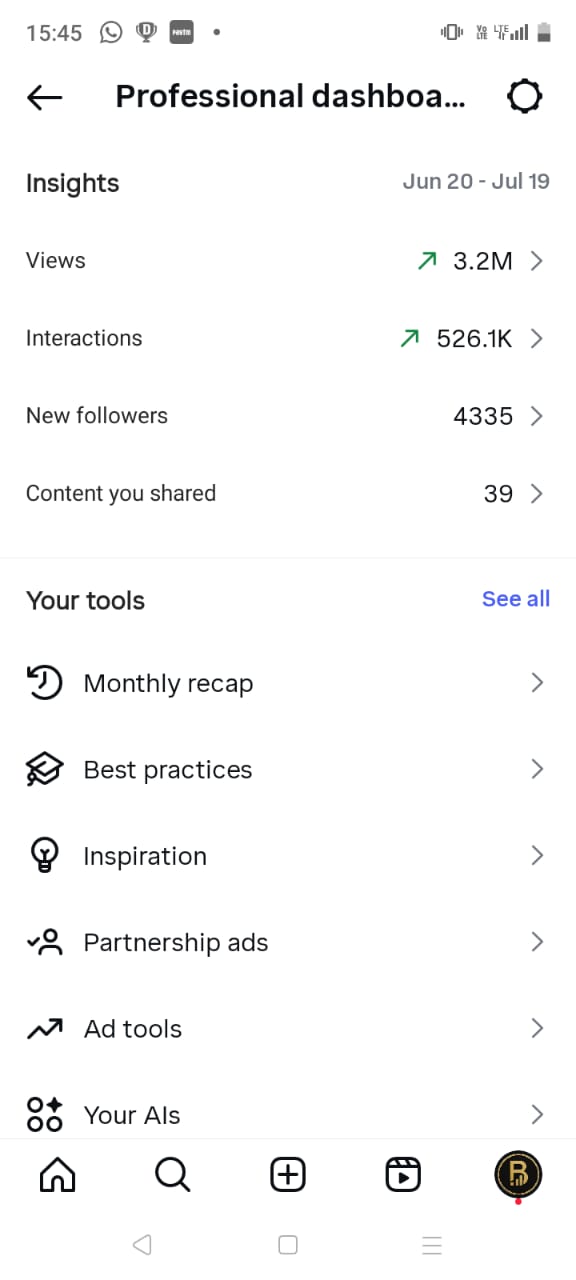The height and width of the screenshot is (1280, 576).
Task: Open the Search tab magnifier
Action: point(172,1175)
